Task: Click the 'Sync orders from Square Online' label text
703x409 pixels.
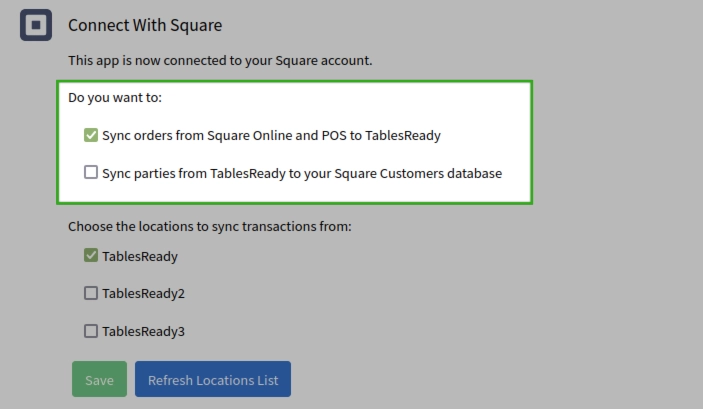Action: [x=271, y=135]
